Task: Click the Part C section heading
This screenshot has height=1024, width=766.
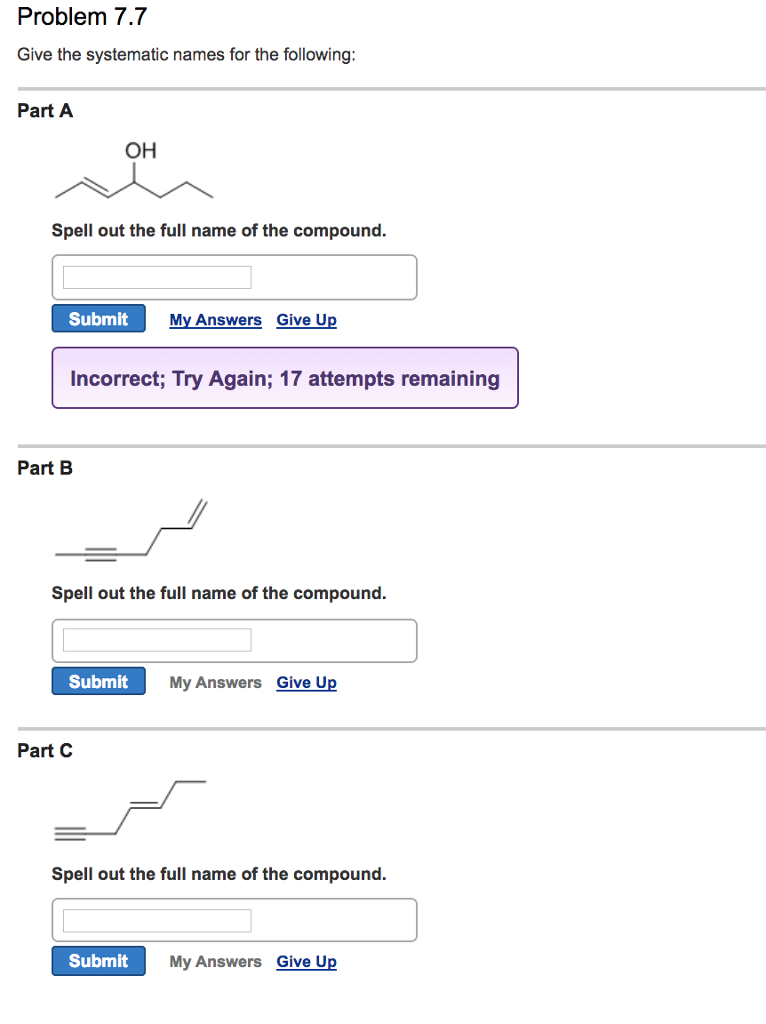Action: click(x=45, y=750)
